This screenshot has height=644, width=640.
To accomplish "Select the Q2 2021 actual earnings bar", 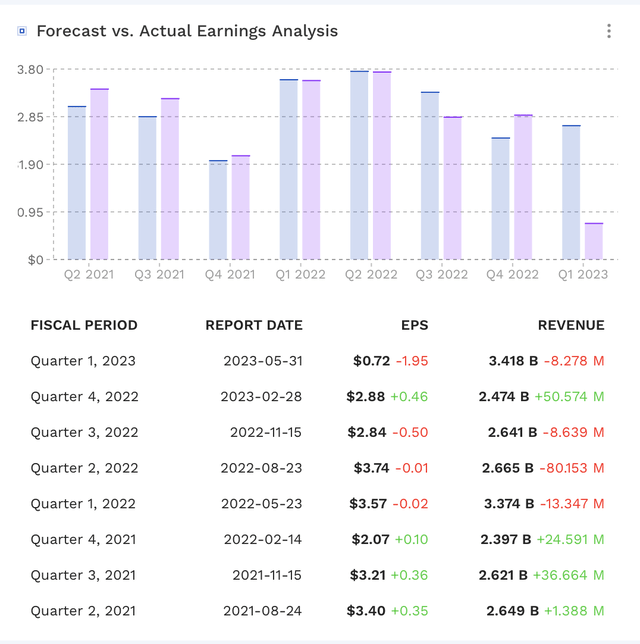I will click(99, 174).
